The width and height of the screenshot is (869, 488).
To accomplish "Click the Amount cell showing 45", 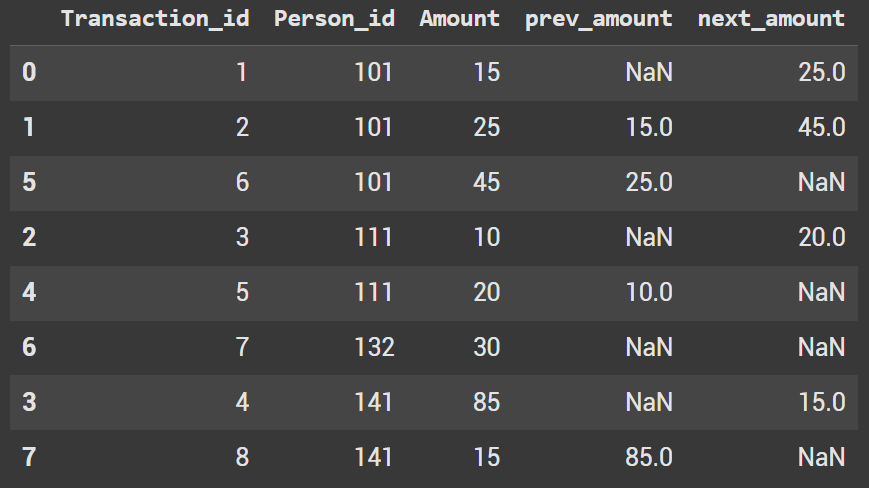I will coord(485,182).
